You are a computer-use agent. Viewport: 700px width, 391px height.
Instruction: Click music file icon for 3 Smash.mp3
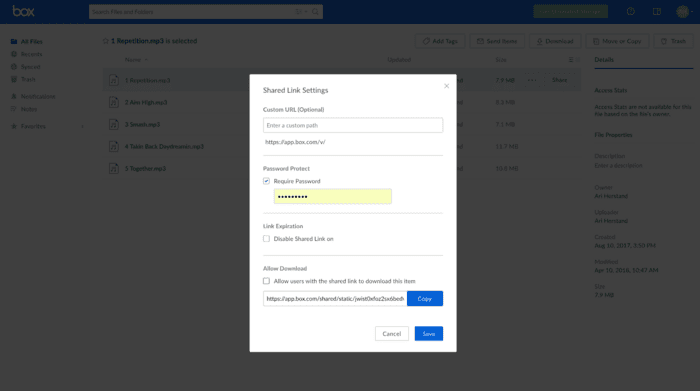point(114,124)
